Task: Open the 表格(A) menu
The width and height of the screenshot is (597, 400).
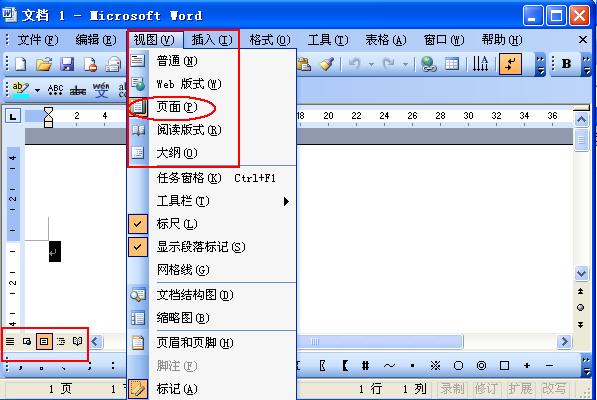Action: pos(386,40)
